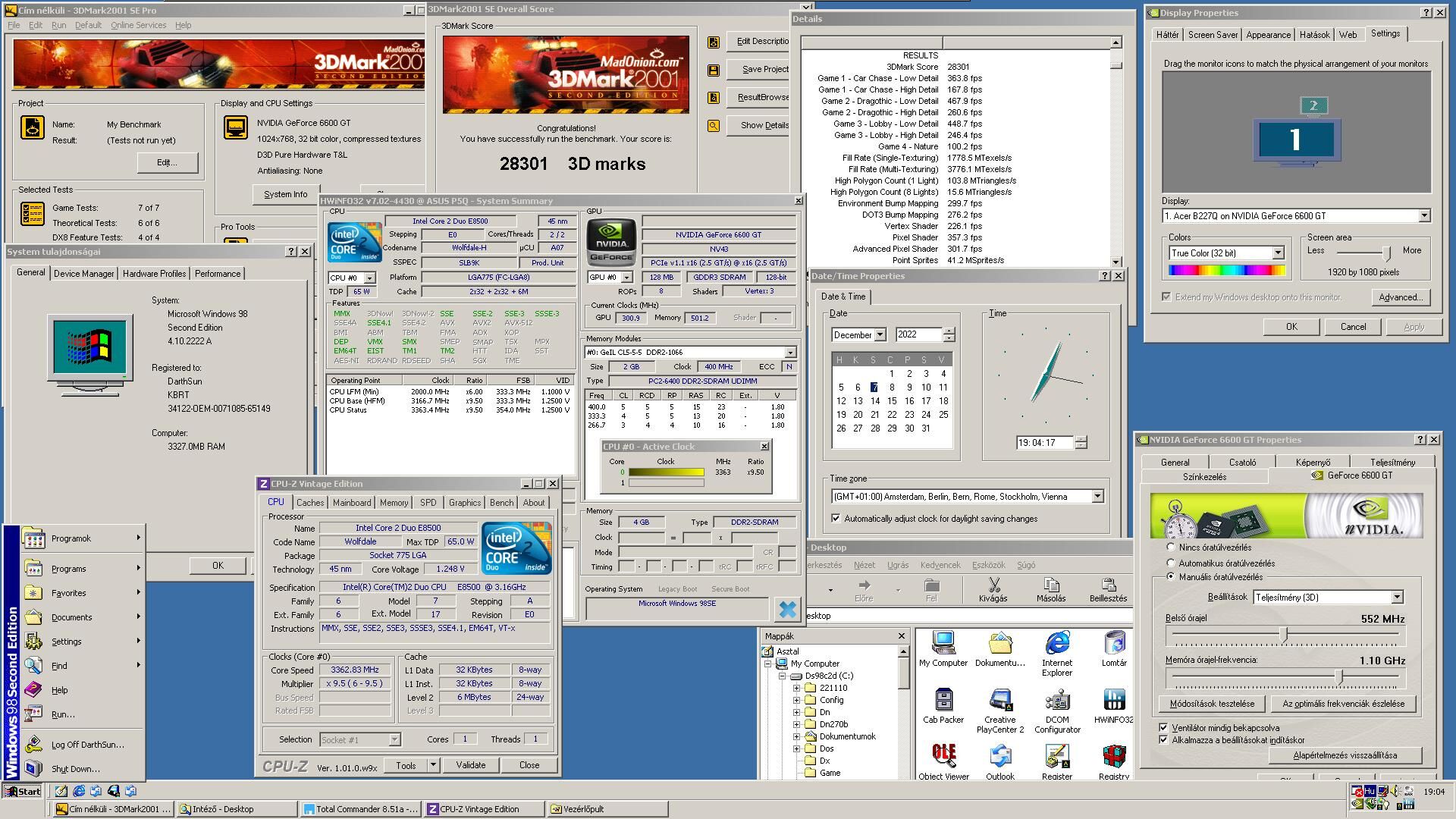
Task: Click the blue X close icon in HWiNFO summary
Action: tap(787, 609)
